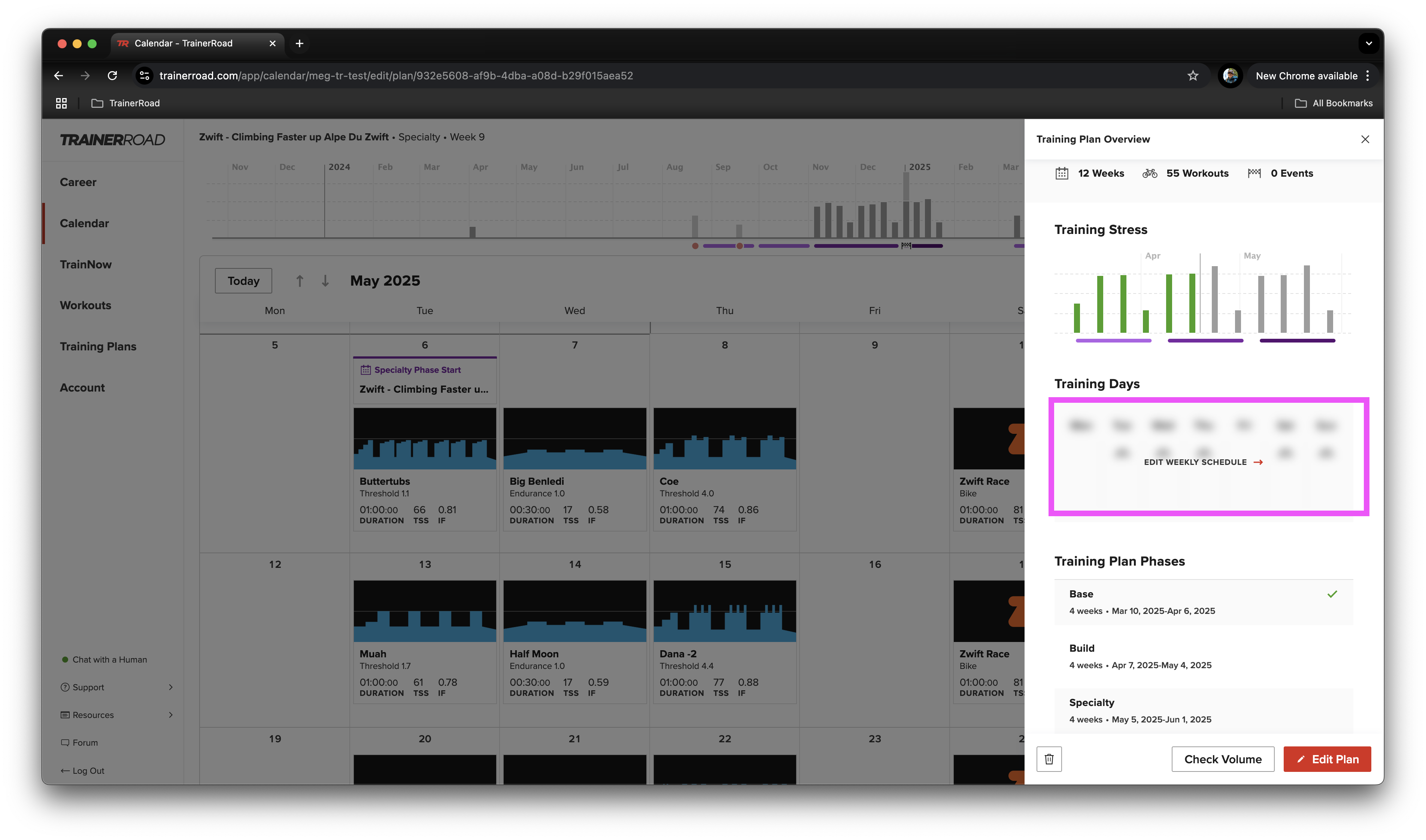Click the tallest stress bar near 2025
1426x840 pixels.
click(906, 205)
